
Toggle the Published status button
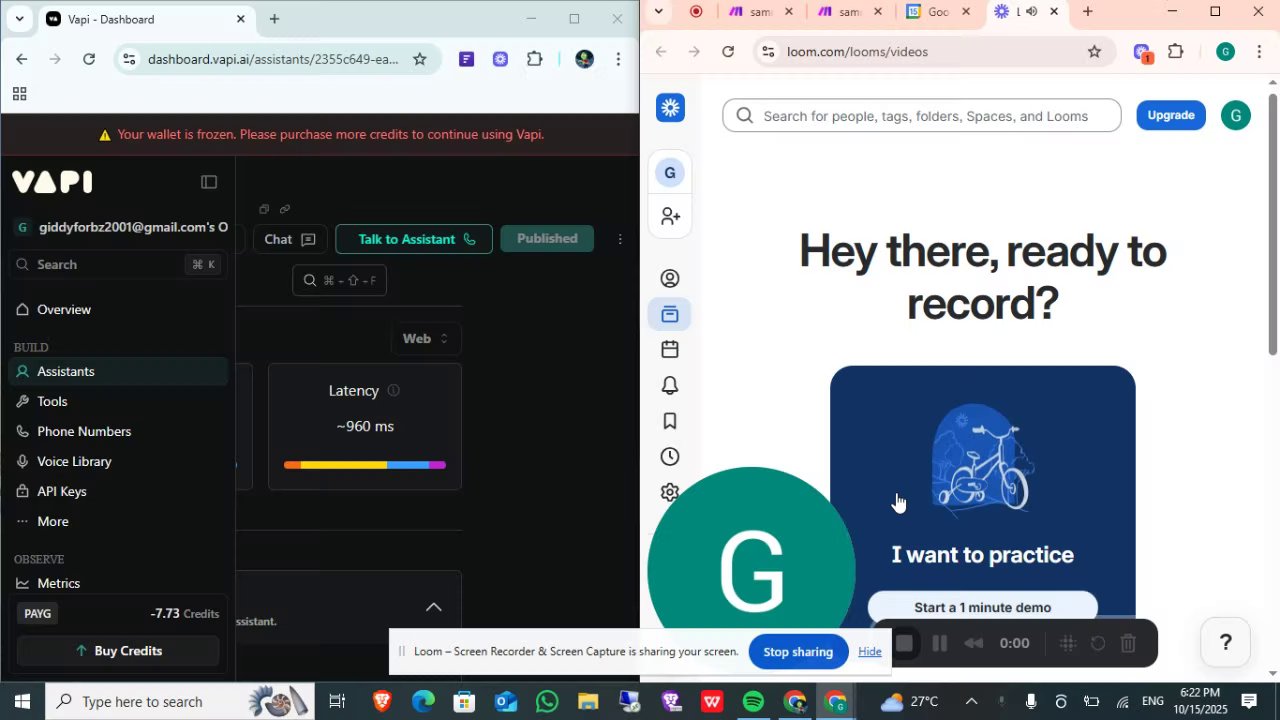547,238
